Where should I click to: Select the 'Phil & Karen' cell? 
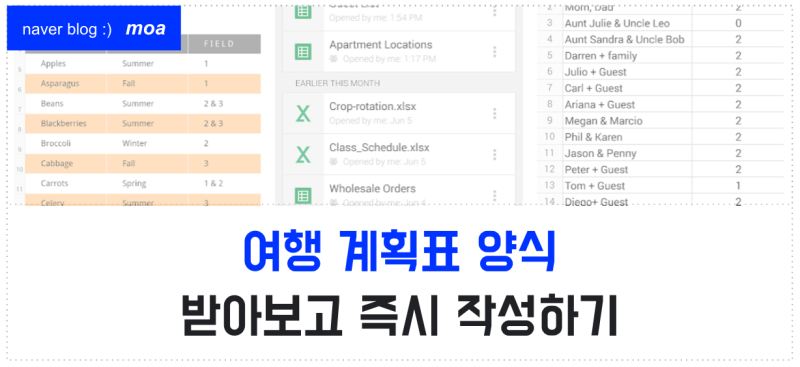[x=627, y=137]
